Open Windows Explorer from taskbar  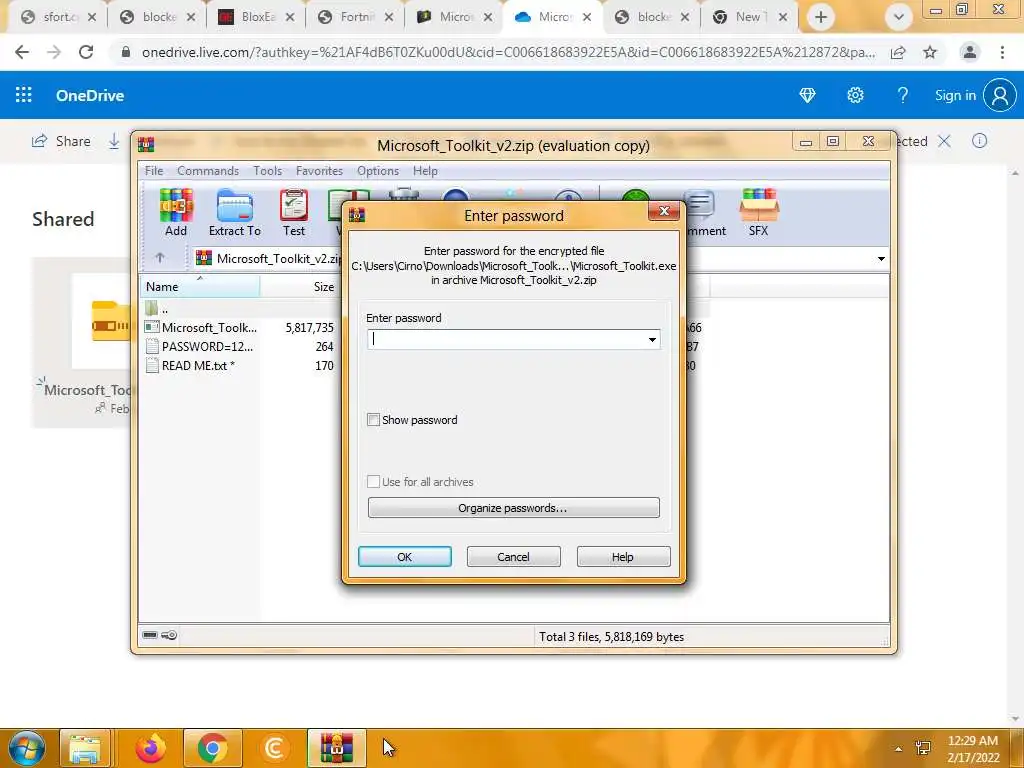pyautogui.click(x=85, y=748)
